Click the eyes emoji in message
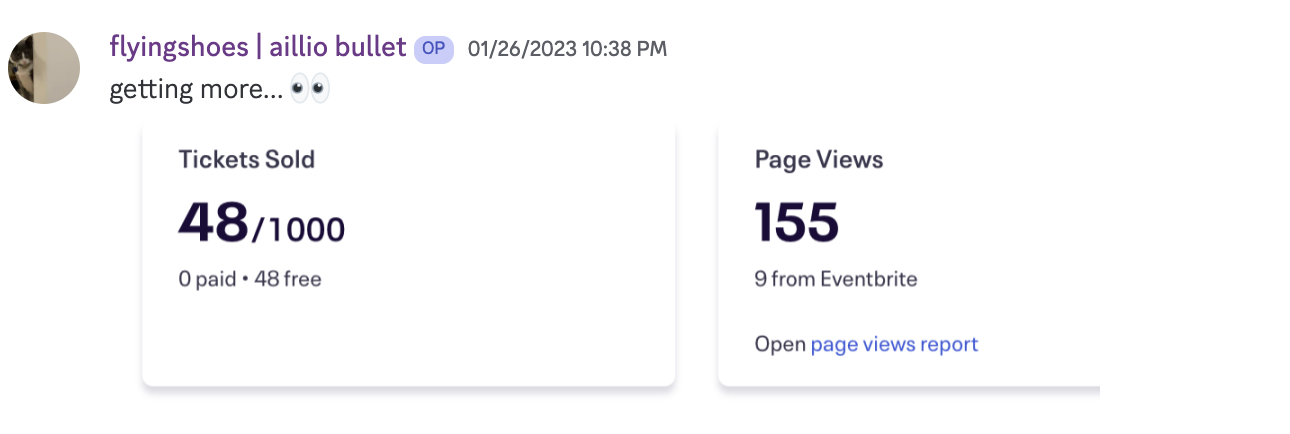Image resolution: width=1290 pixels, height=434 pixels. pos(309,91)
